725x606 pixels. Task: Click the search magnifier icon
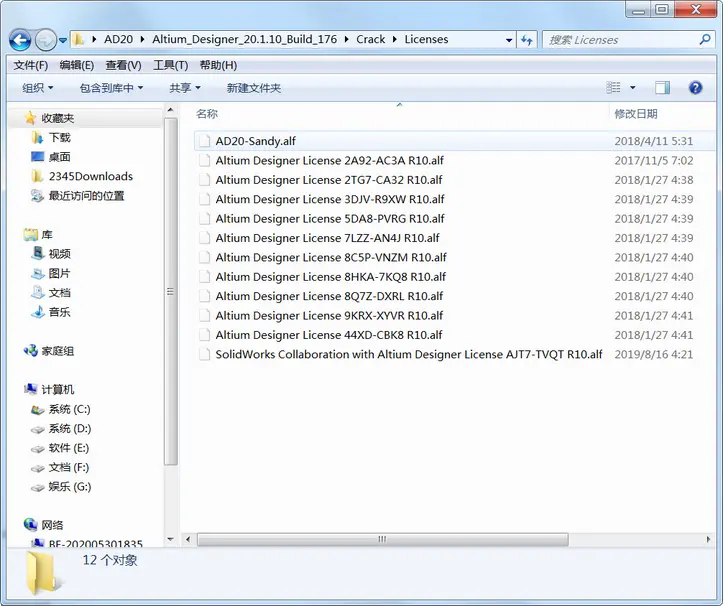pyautogui.click(x=705, y=40)
